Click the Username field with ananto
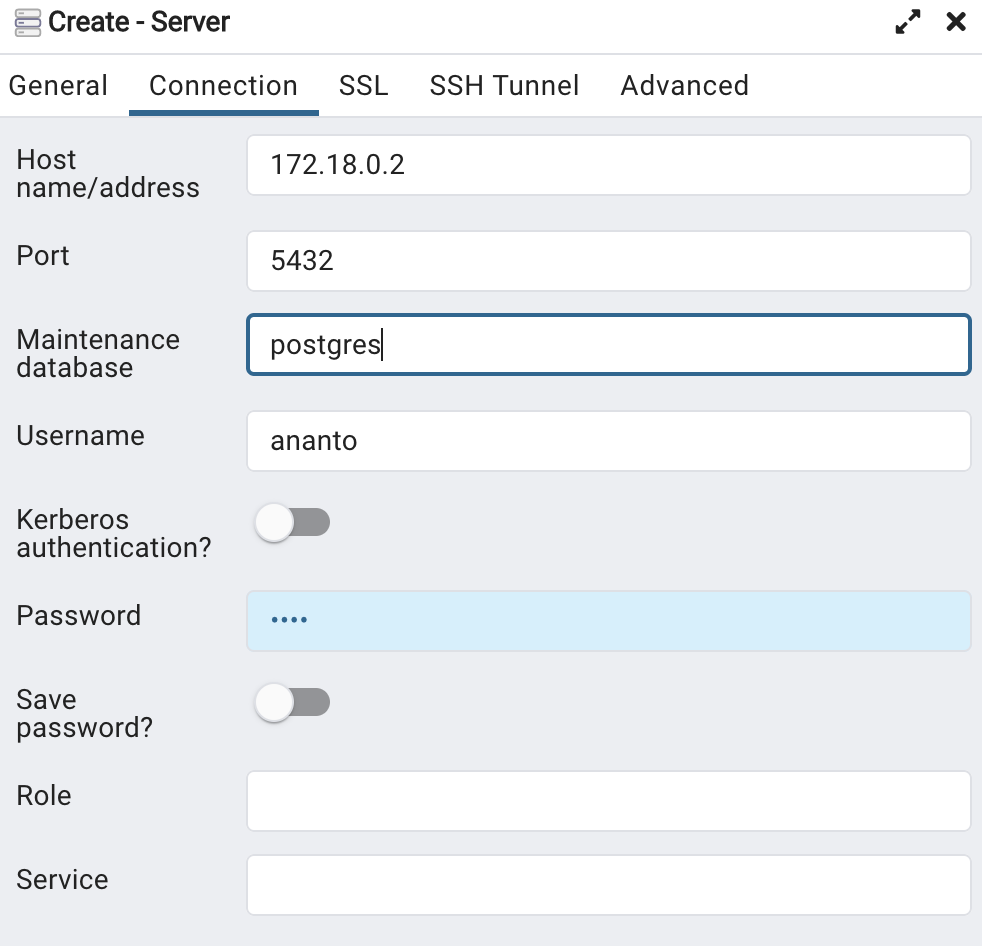Image resolution: width=982 pixels, height=946 pixels. [x=609, y=441]
